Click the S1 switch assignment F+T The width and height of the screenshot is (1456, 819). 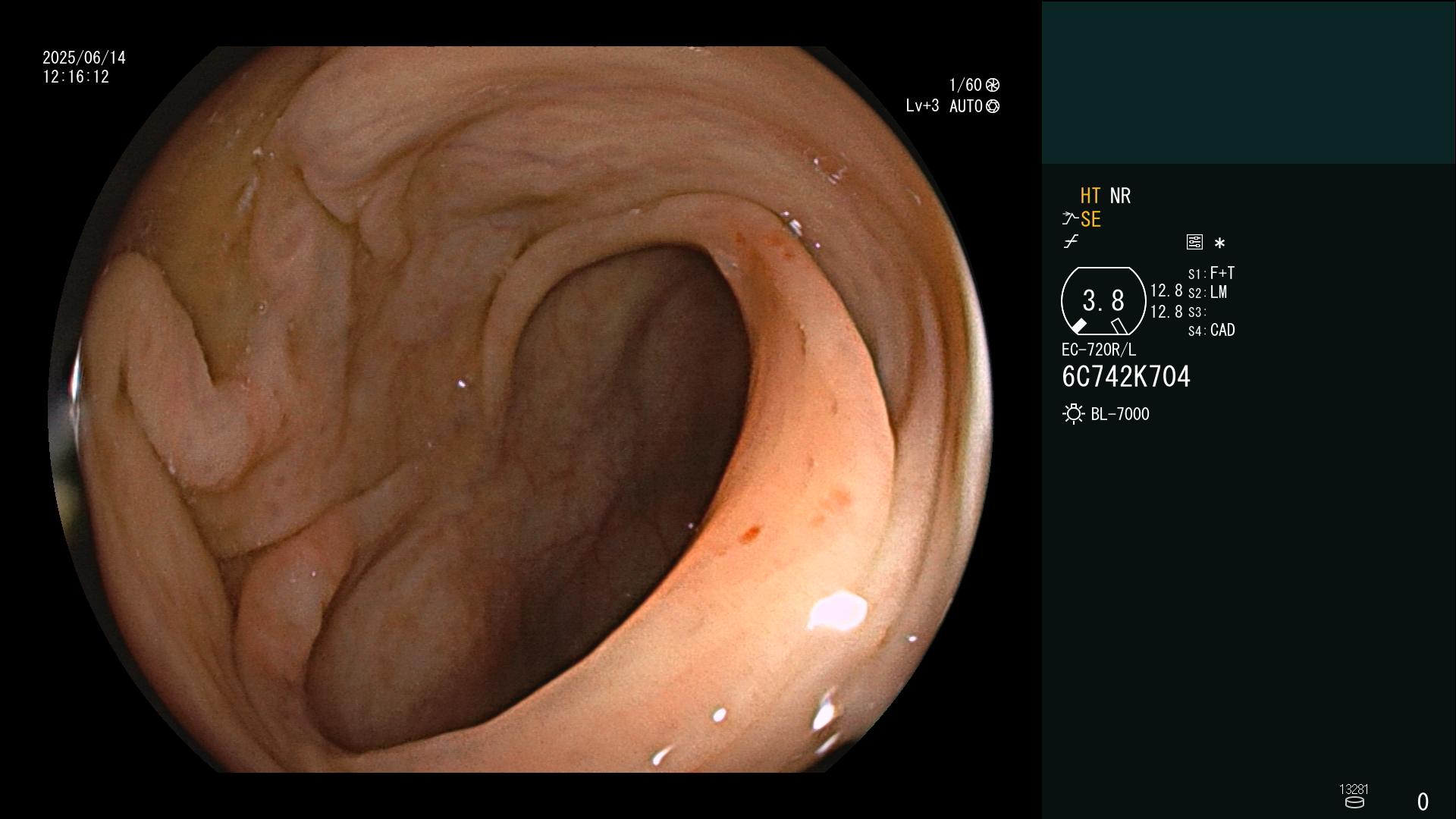click(x=1211, y=273)
